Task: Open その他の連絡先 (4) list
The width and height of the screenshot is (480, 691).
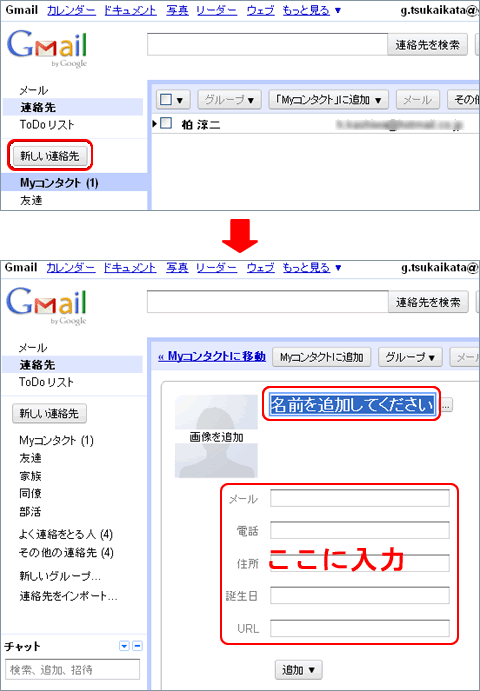Action: pyautogui.click(x=66, y=552)
